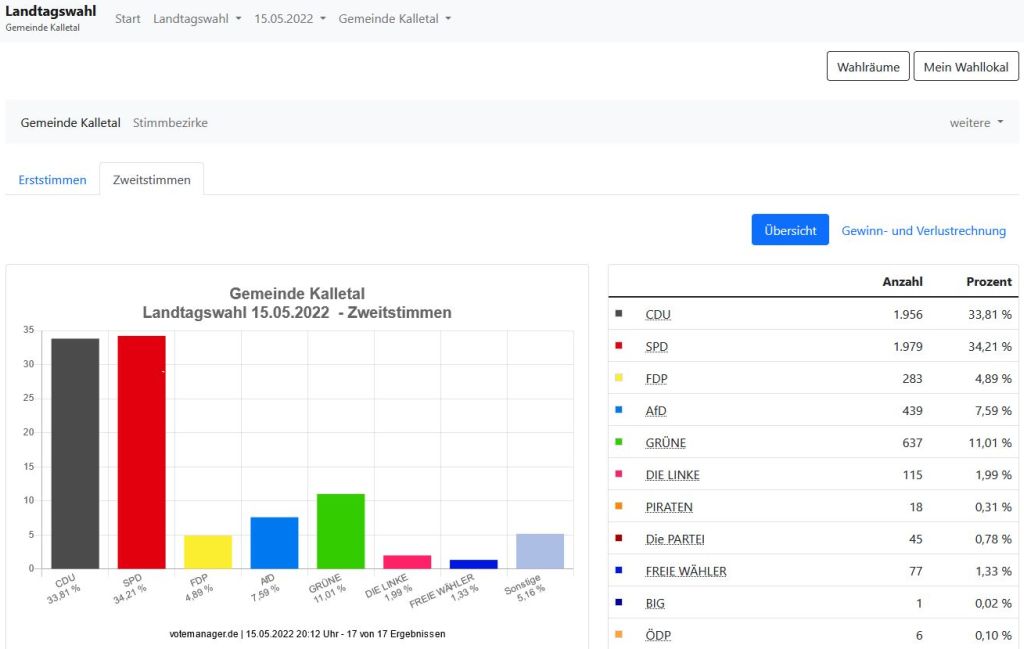Expand the Gemeinde Kalletal navbar dropdown
This screenshot has width=1024, height=649.
(x=394, y=19)
